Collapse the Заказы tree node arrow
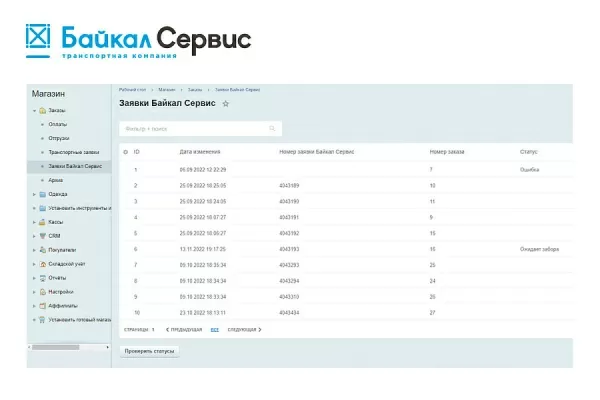The width and height of the screenshot is (600, 400). (34, 111)
